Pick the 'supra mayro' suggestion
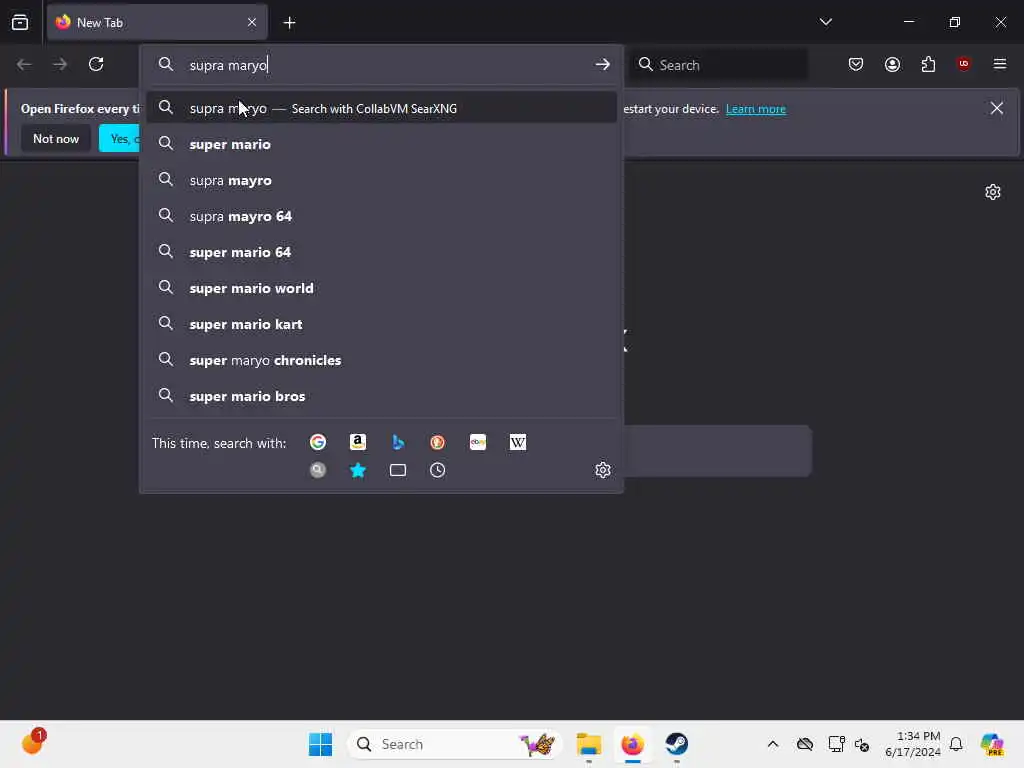This screenshot has width=1024, height=768. [x=381, y=180]
